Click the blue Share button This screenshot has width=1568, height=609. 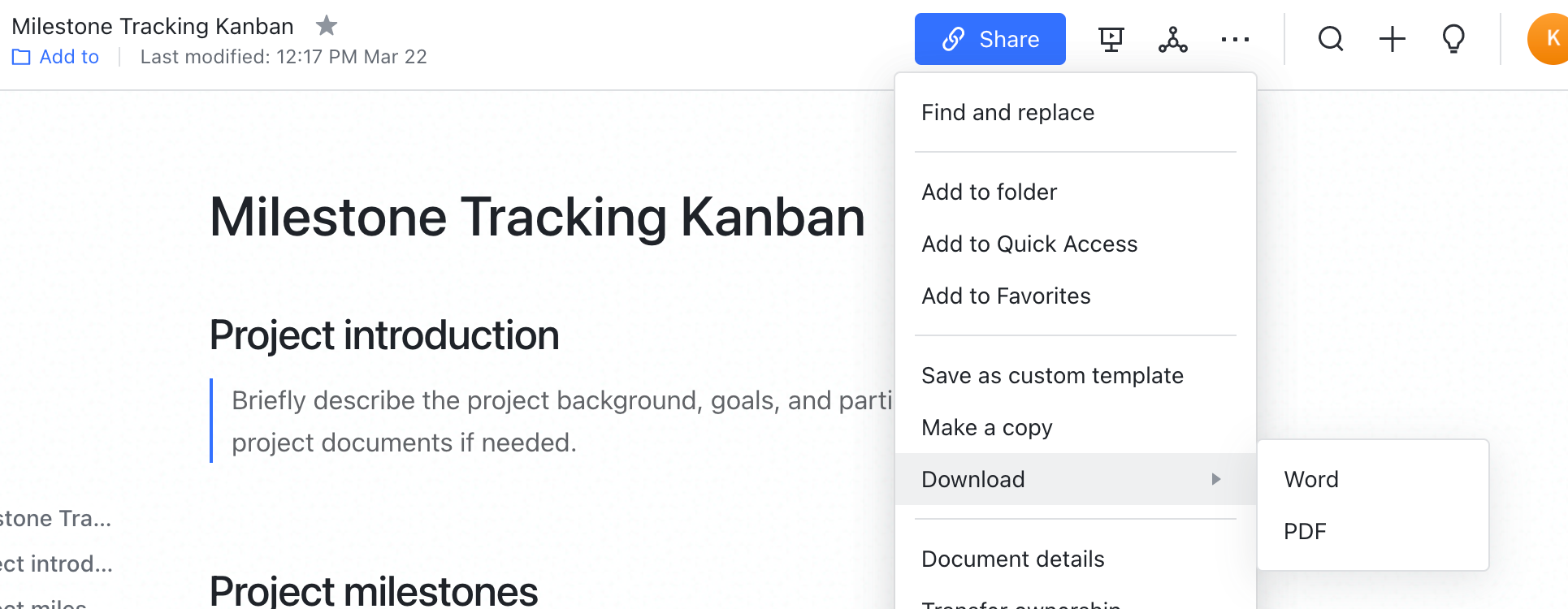990,39
